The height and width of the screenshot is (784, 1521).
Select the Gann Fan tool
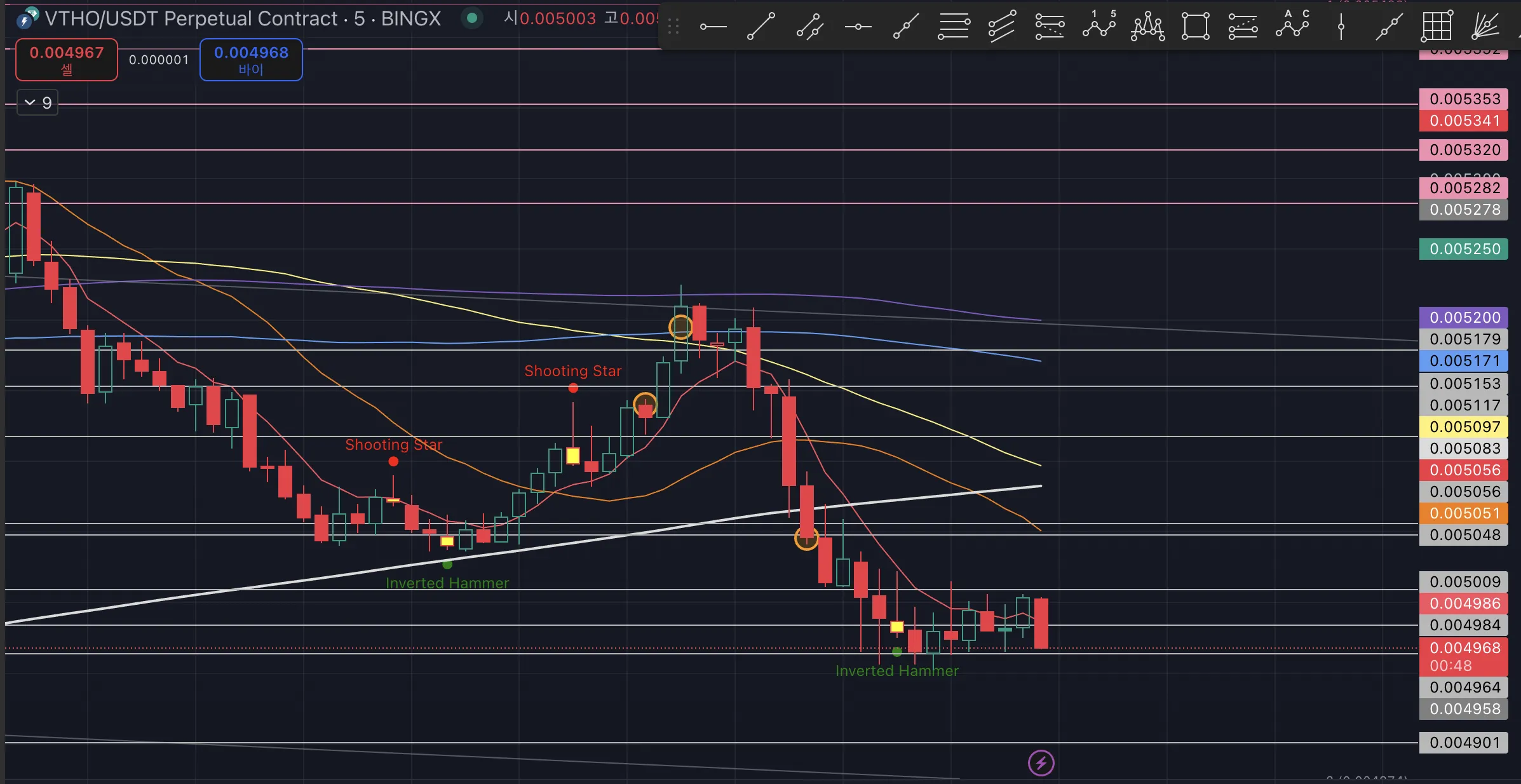pyautogui.click(x=1485, y=27)
